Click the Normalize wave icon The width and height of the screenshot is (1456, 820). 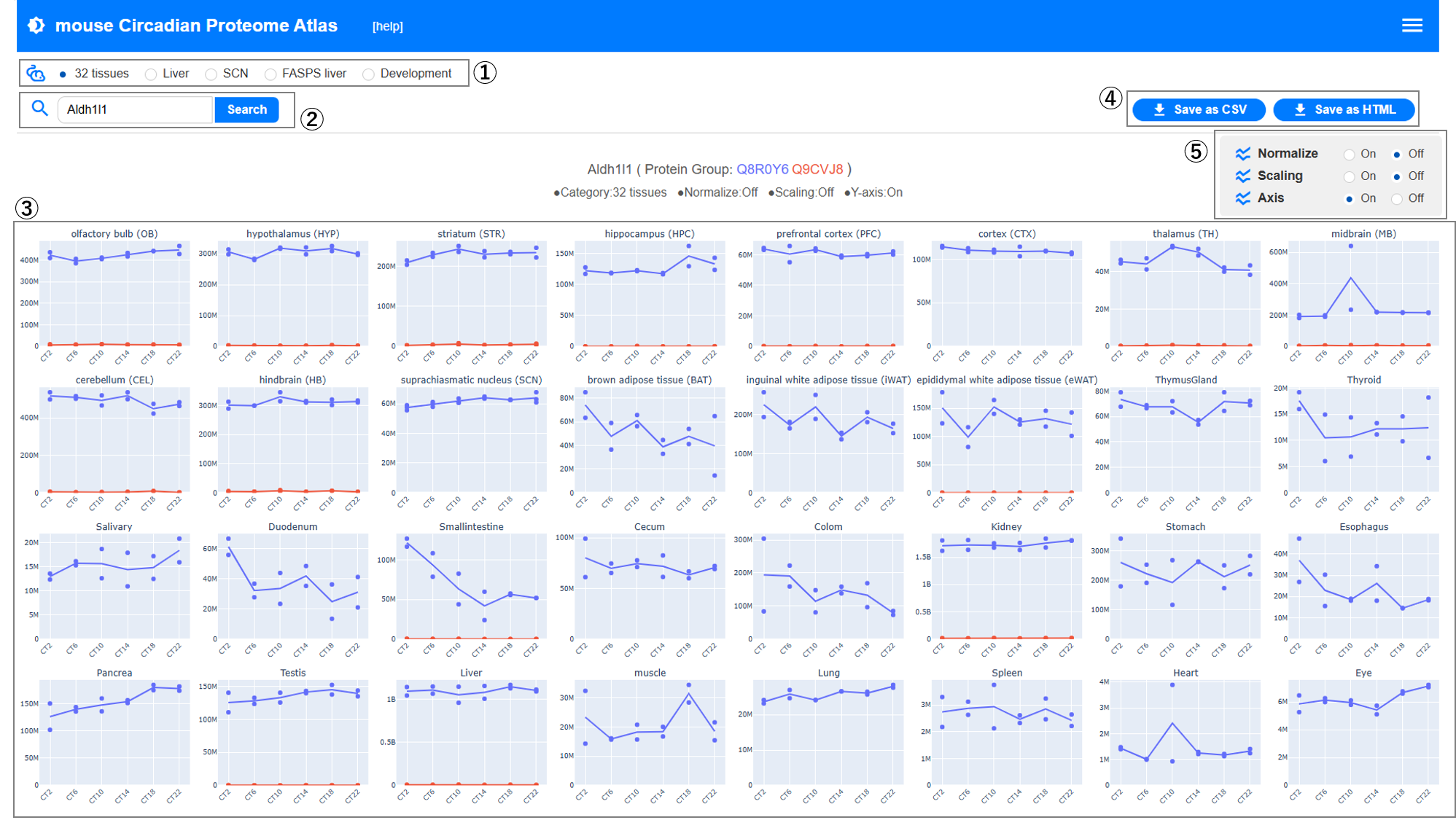pos(1243,154)
